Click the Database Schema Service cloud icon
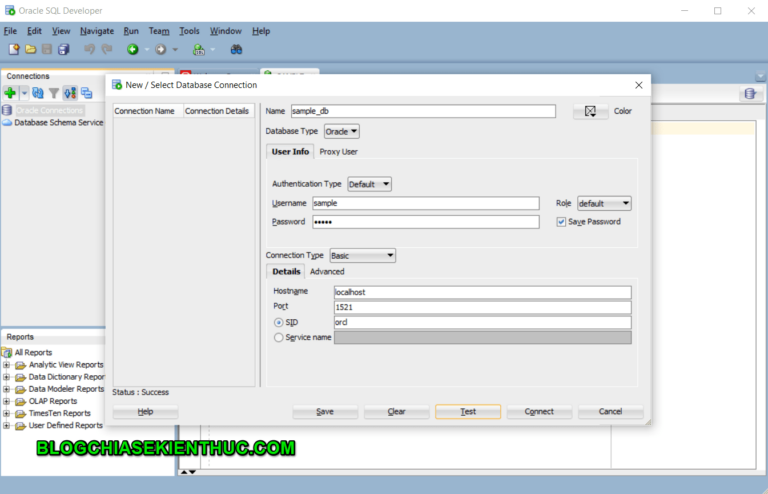Viewport: 768px width, 494px height. point(7,122)
